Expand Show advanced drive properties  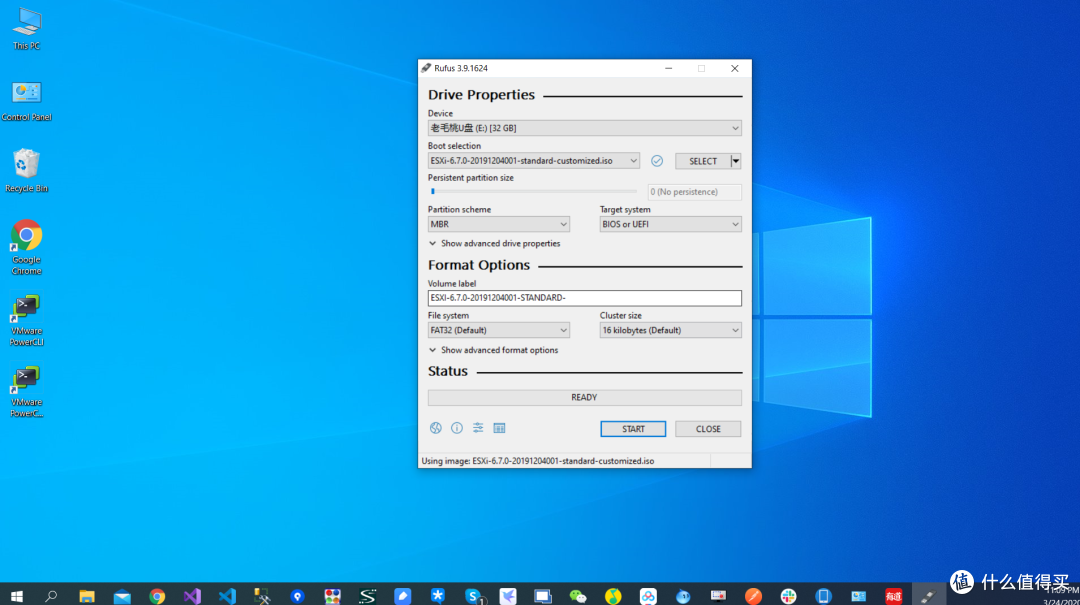(495, 243)
